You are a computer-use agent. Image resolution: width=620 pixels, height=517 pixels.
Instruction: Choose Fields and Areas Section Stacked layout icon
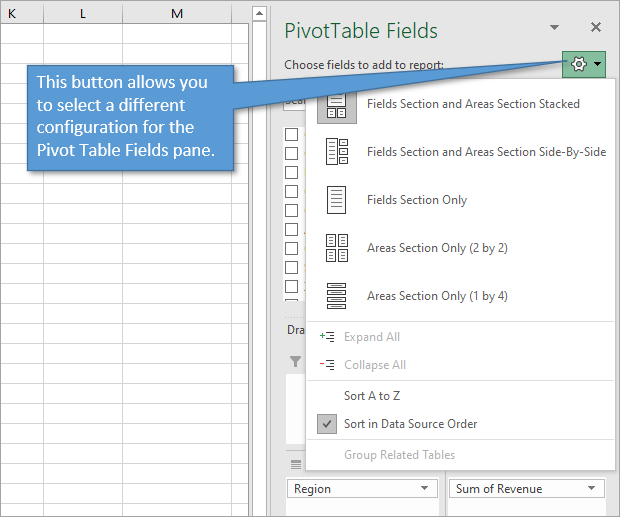pyautogui.click(x=337, y=104)
